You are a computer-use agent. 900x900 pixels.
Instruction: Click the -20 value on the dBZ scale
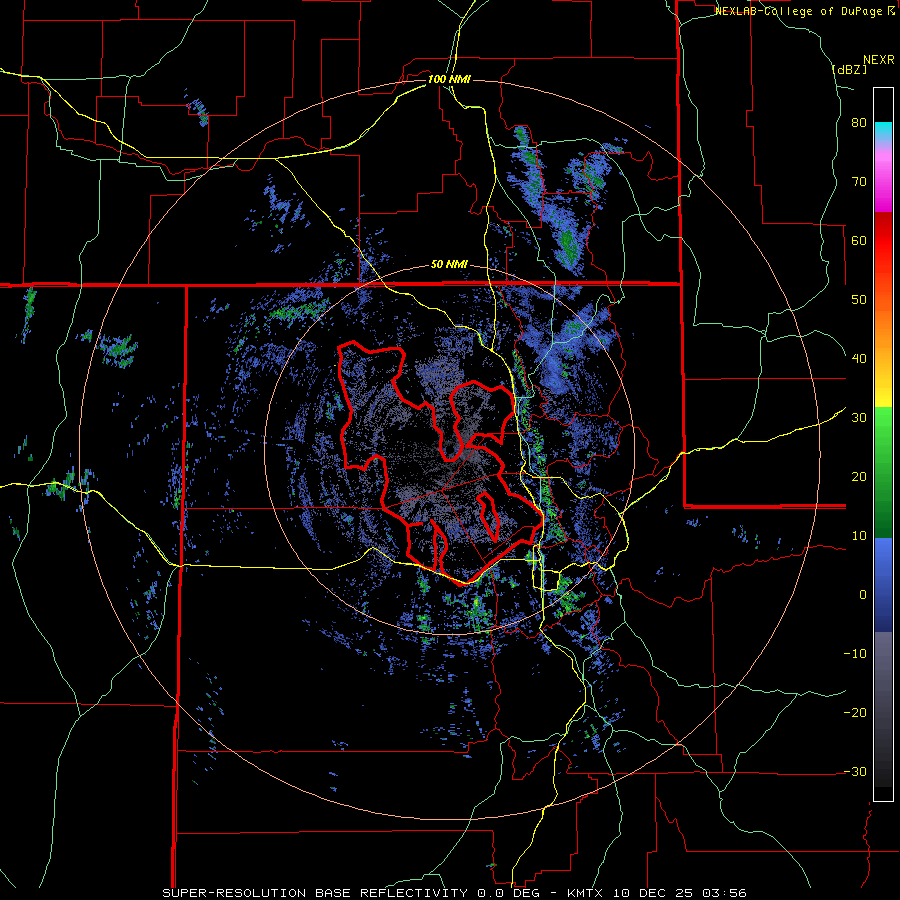click(x=855, y=712)
